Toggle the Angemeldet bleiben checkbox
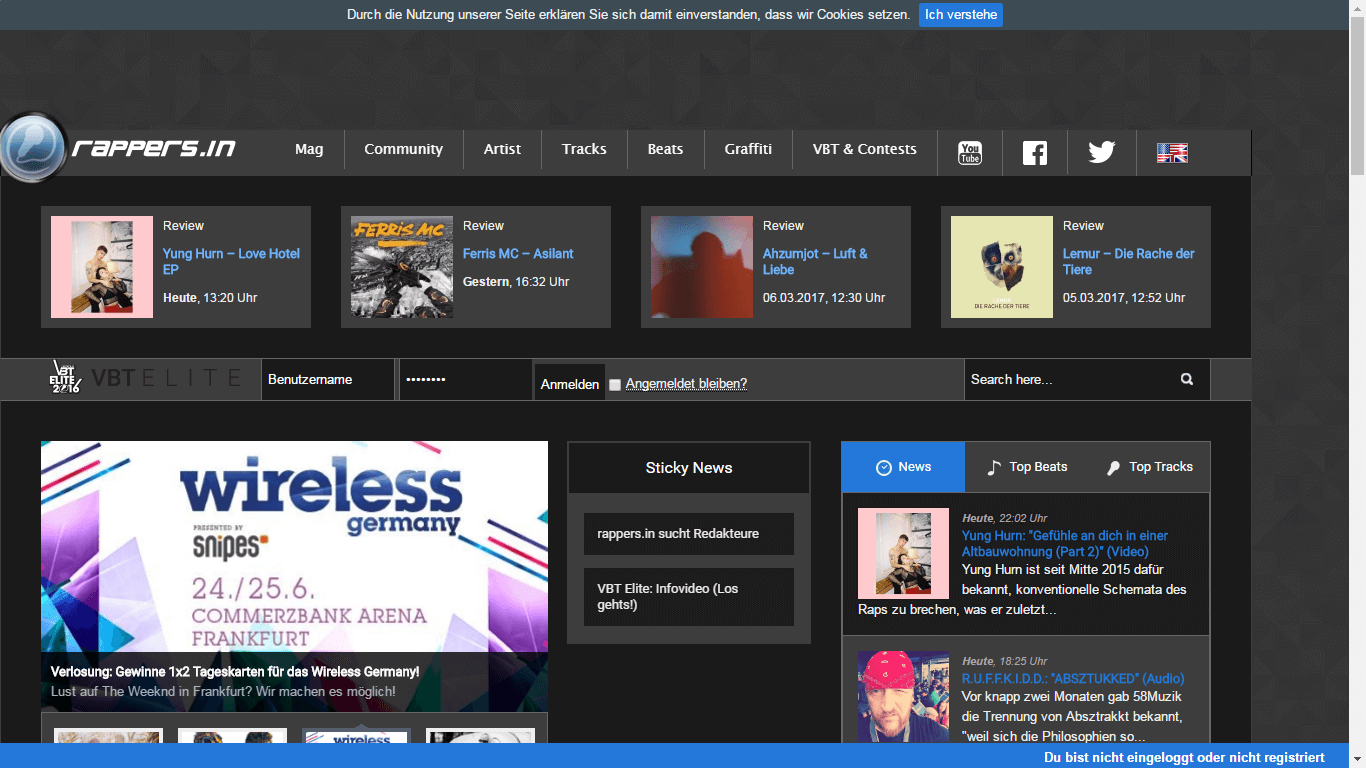 click(x=615, y=384)
